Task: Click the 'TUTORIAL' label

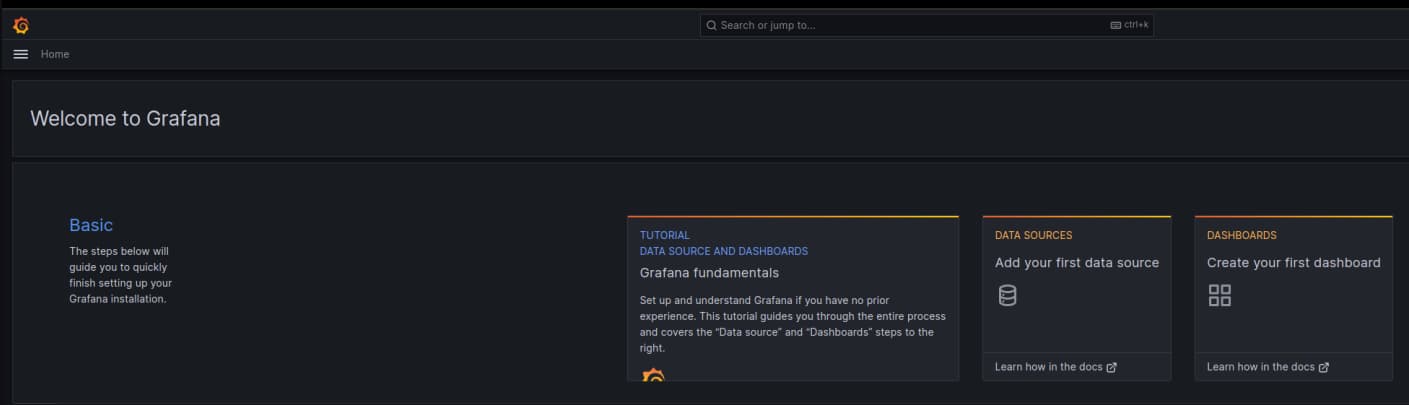Action: (x=665, y=235)
